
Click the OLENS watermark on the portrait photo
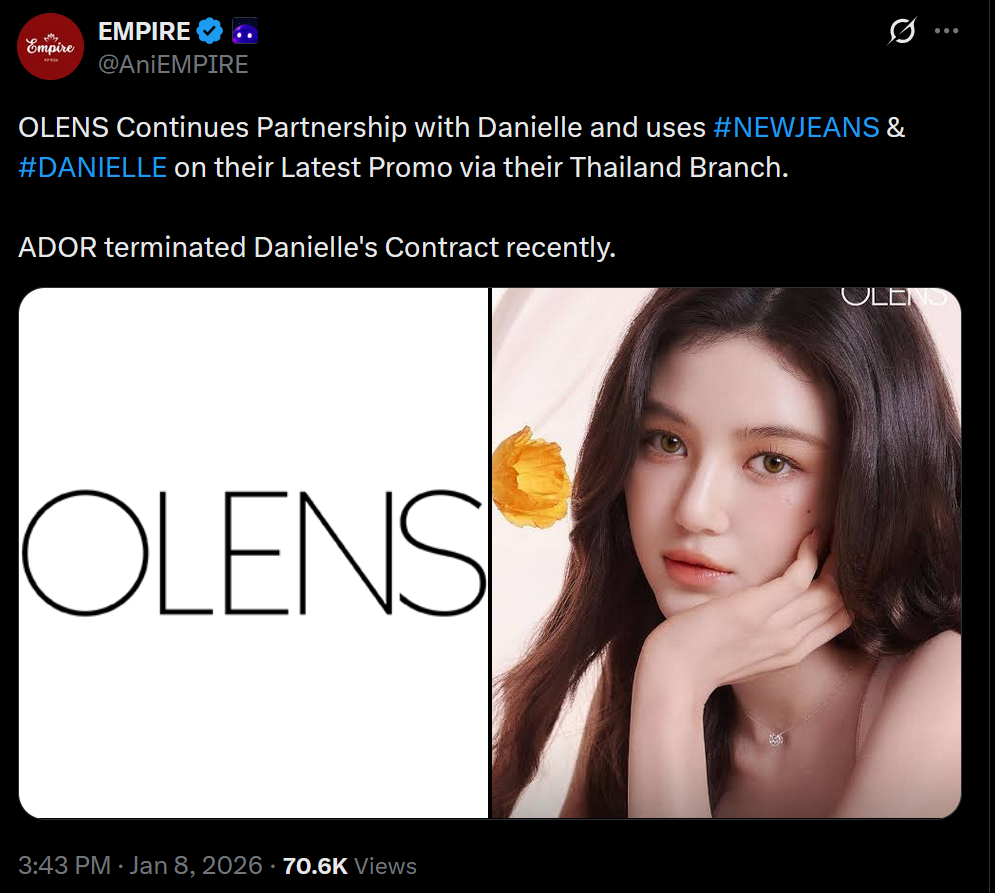click(893, 297)
